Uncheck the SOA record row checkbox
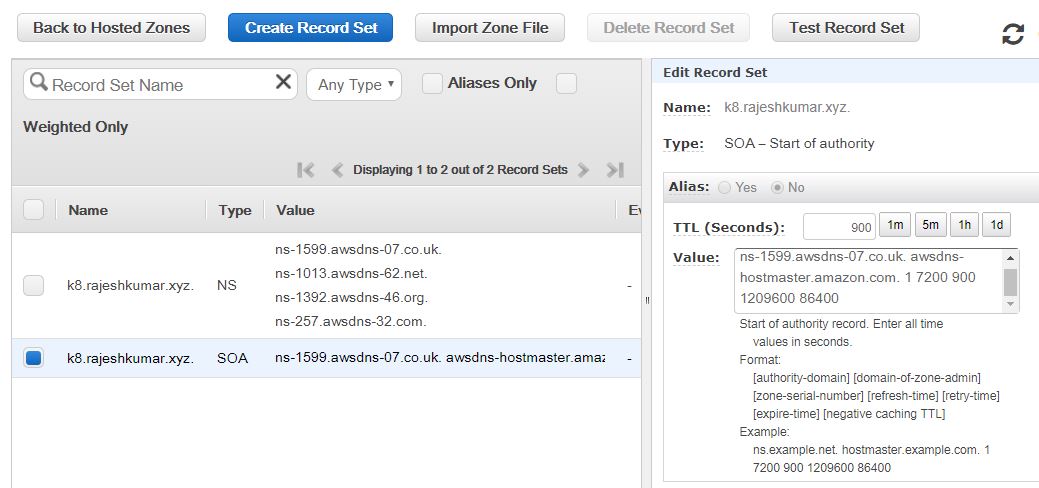 click(x=34, y=357)
